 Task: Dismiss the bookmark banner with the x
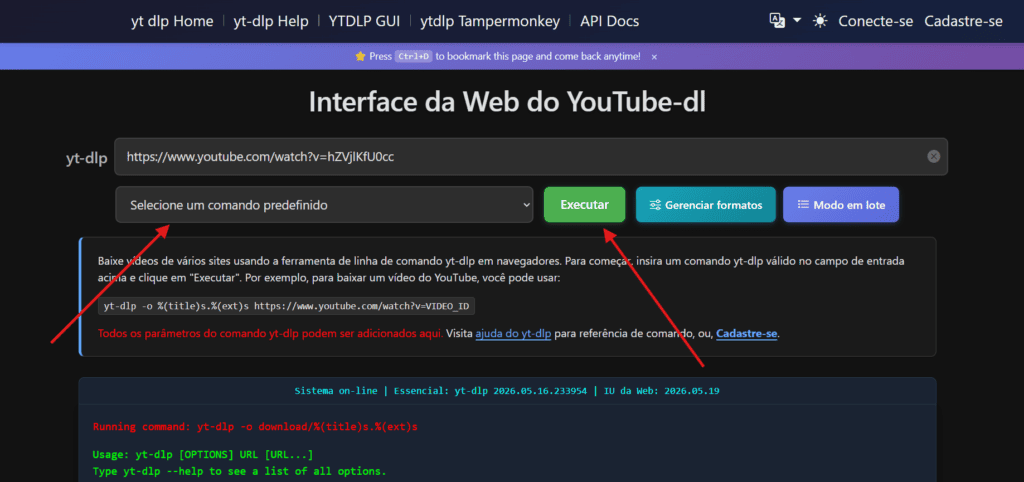tap(654, 57)
